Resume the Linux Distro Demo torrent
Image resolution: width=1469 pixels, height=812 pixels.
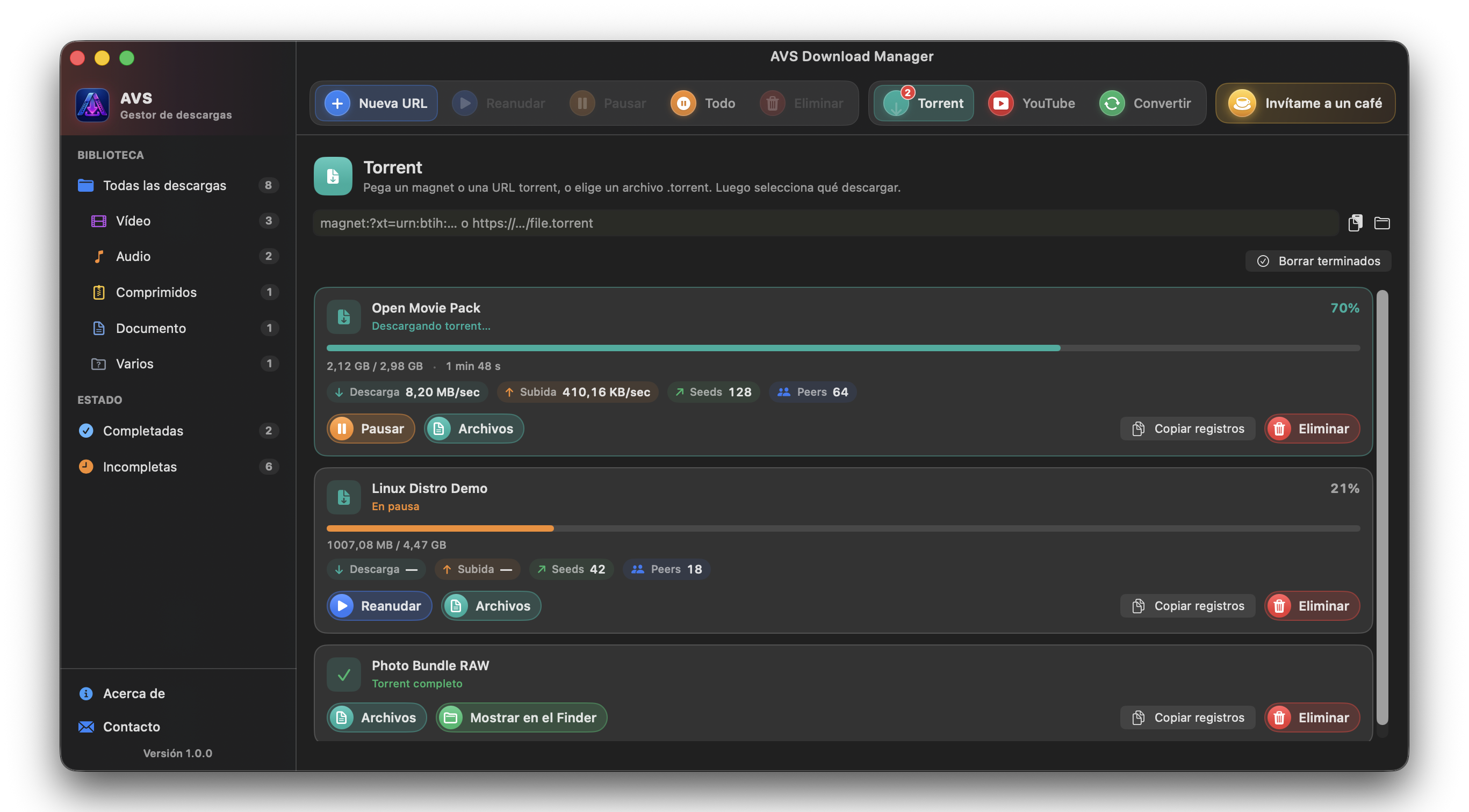tap(379, 606)
